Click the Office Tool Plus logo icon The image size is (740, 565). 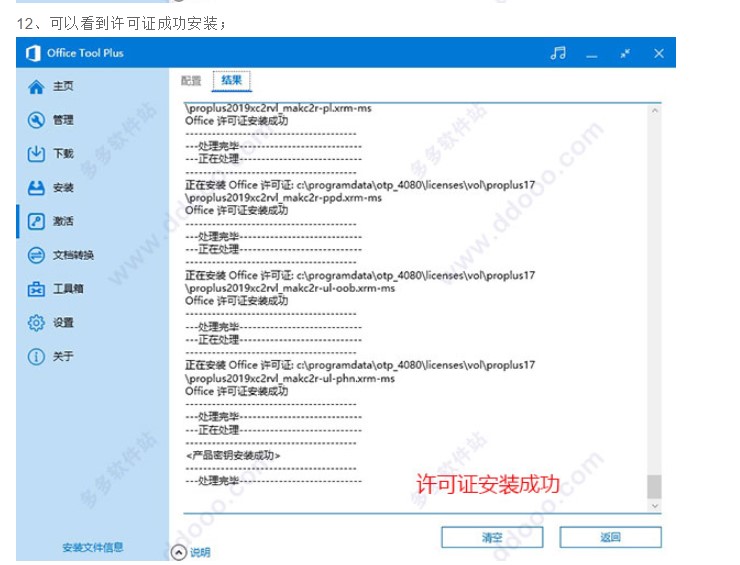click(x=33, y=53)
